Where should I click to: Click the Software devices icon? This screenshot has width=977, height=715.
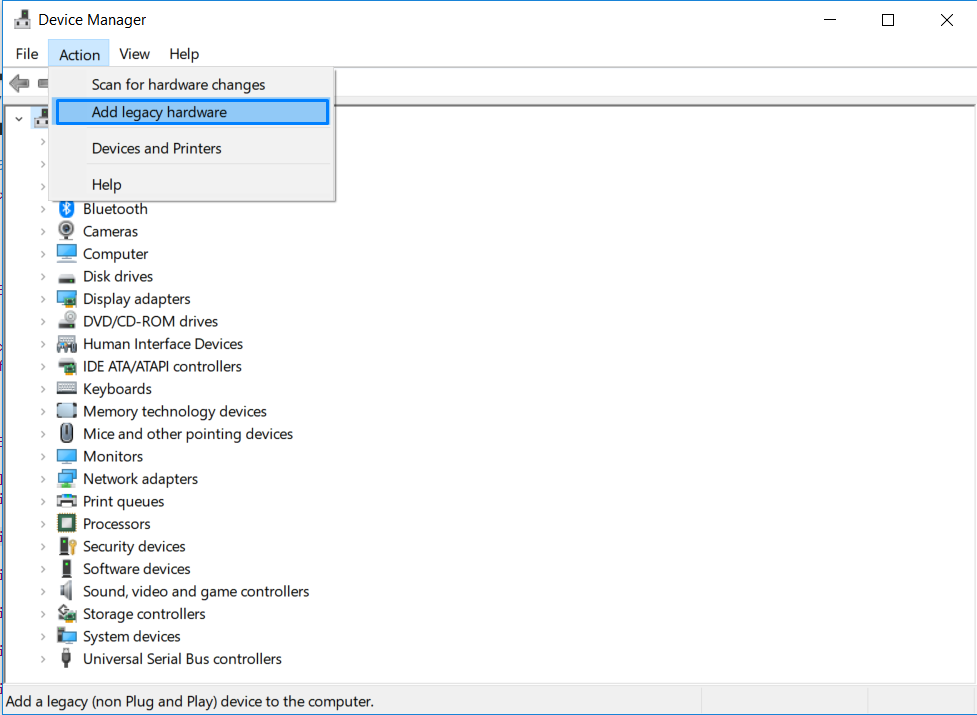pyautogui.click(x=66, y=569)
